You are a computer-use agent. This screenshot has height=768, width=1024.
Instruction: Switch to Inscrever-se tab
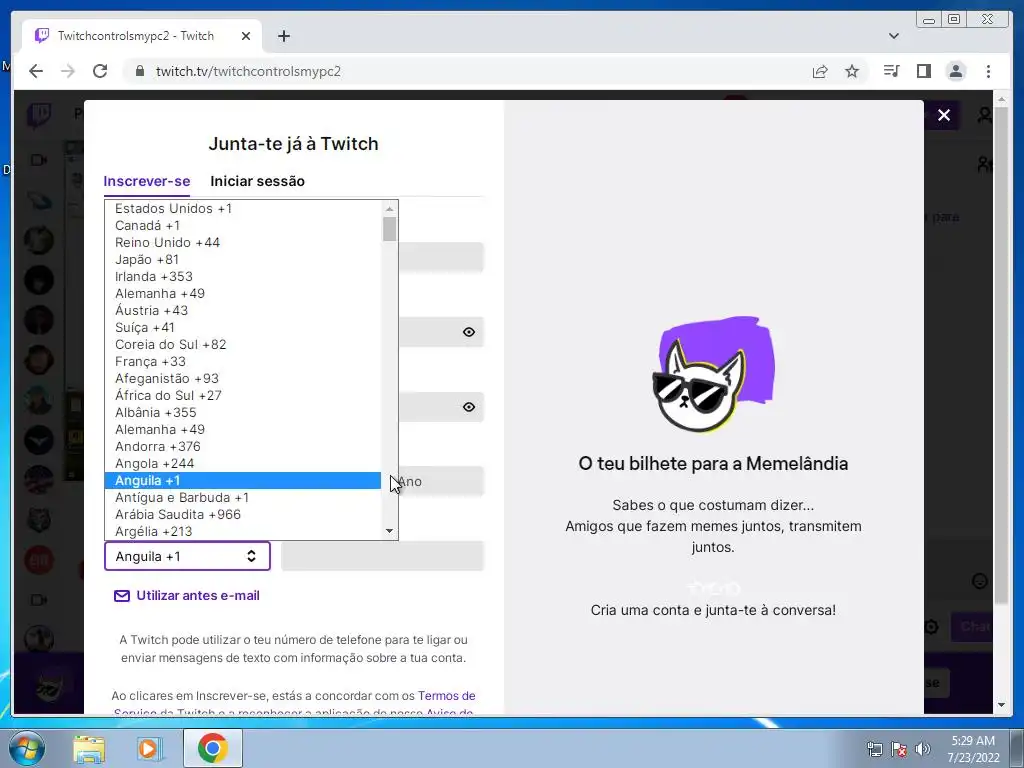(147, 181)
